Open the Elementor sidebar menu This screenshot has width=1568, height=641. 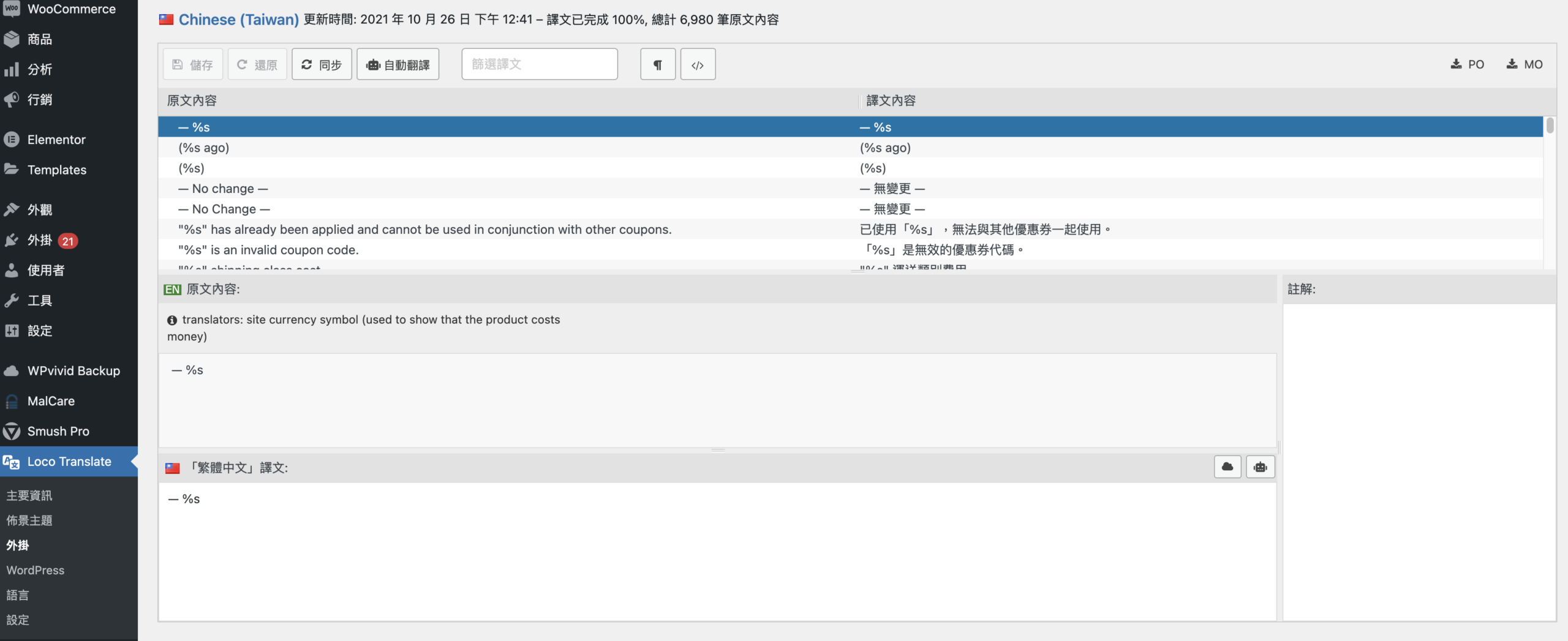(56, 140)
